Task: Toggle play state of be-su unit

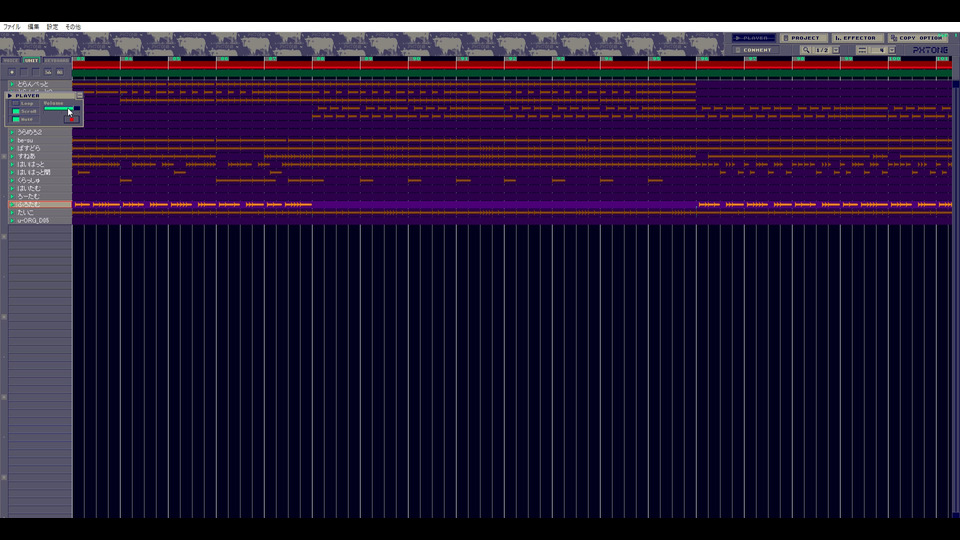Action: pyautogui.click(x=12, y=140)
